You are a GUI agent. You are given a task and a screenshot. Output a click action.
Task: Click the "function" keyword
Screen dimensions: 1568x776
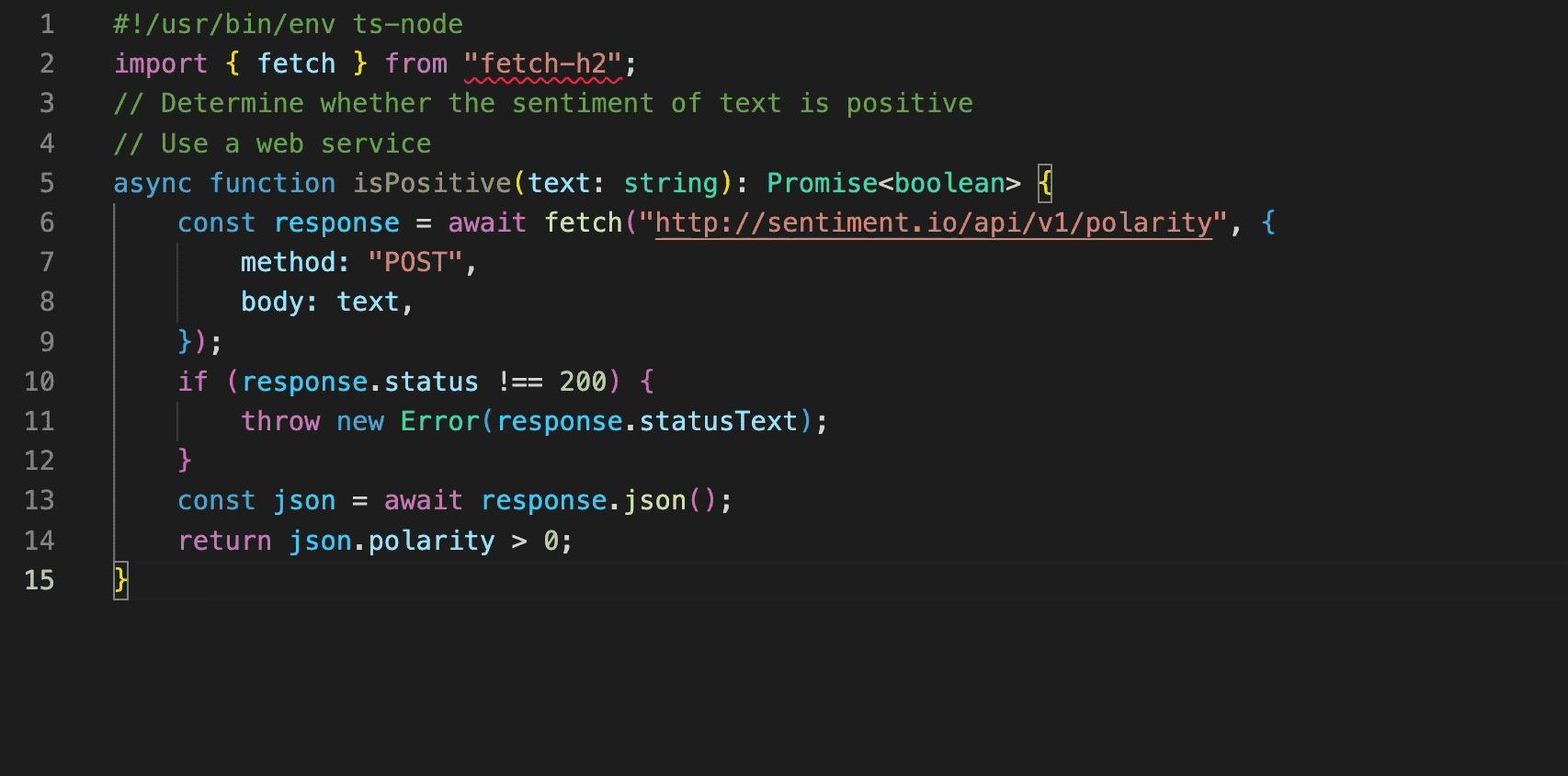coord(272,183)
